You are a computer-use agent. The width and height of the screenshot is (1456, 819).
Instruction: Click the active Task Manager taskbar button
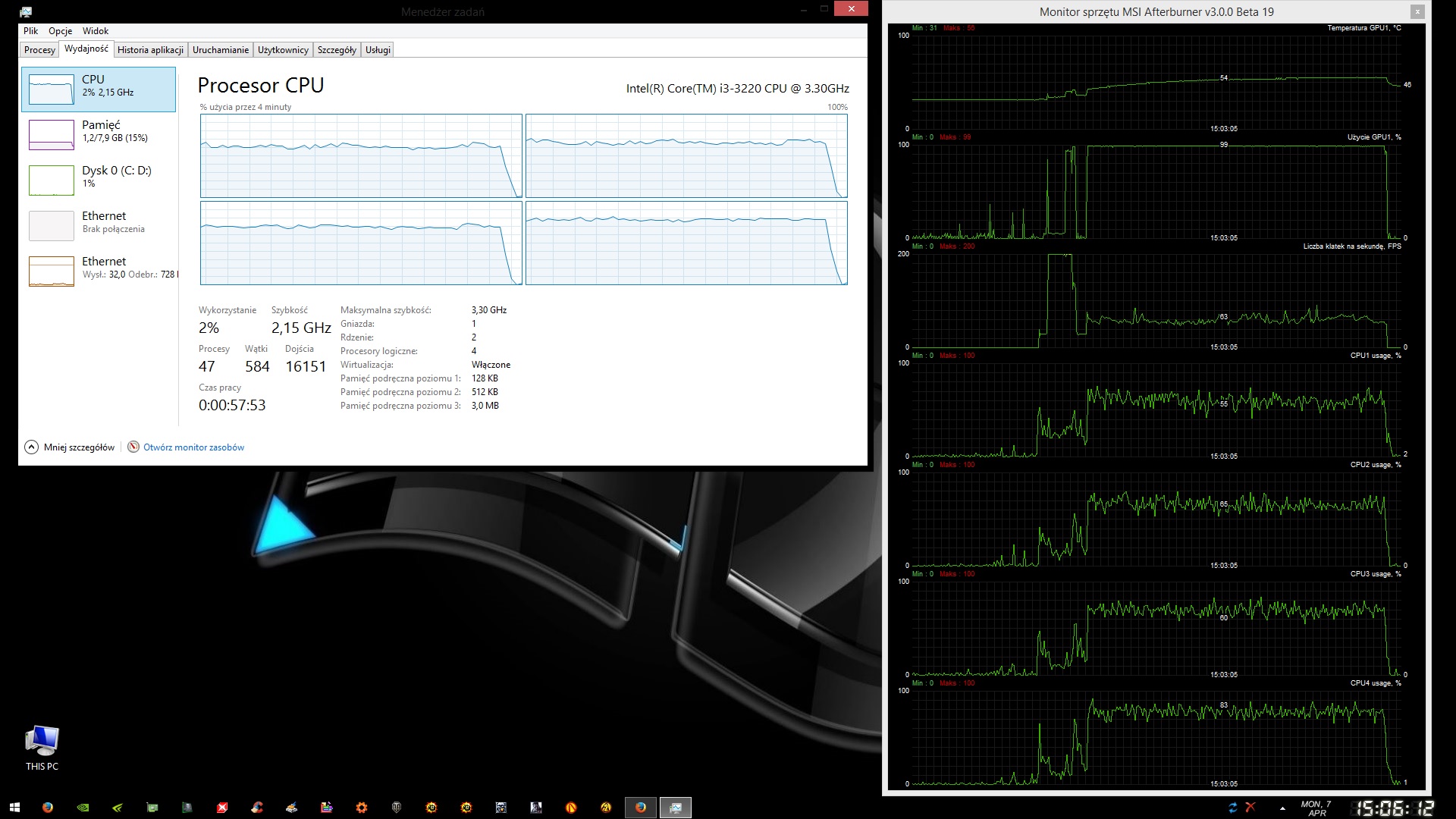[x=676, y=808]
